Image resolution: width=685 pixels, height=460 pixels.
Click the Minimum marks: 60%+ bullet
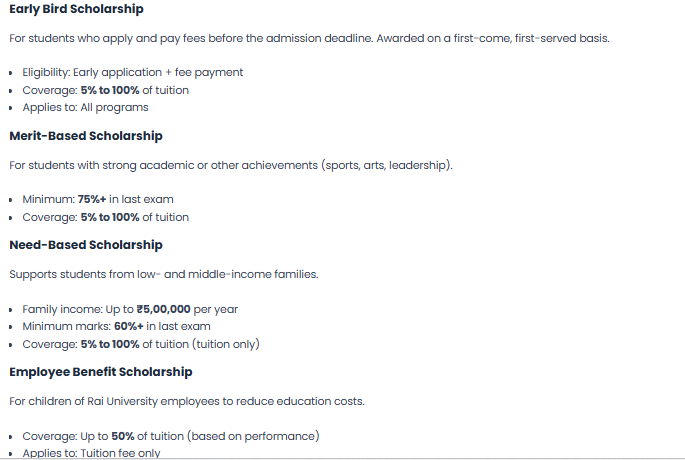(116, 326)
